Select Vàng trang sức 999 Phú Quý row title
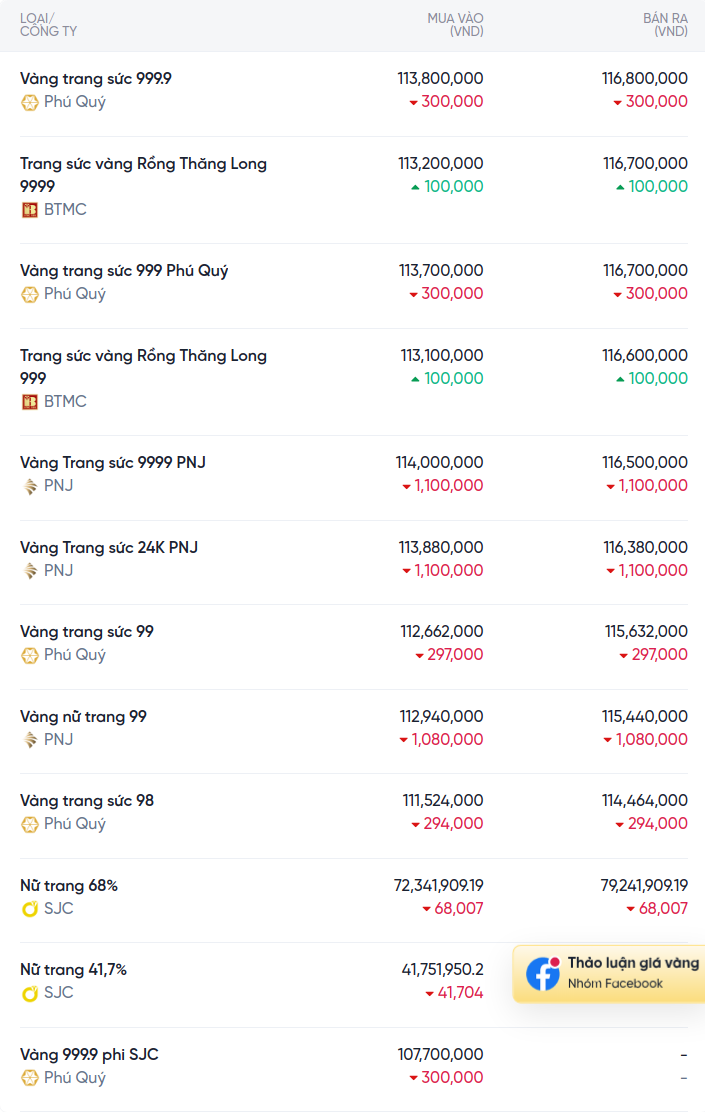Viewport: 705px width, 1112px height. (x=124, y=271)
